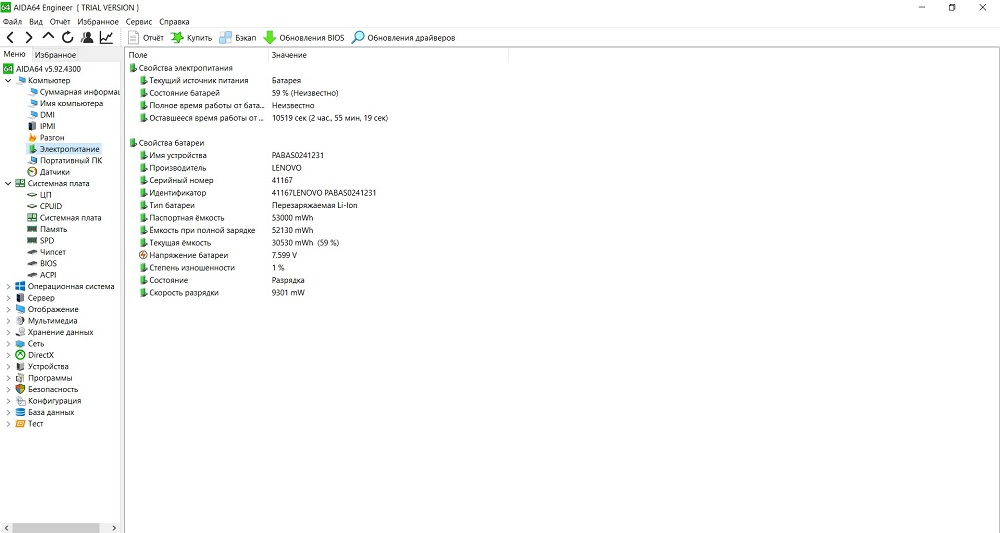This screenshot has height=533, width=1000.
Task: Select Портативный ПК tree item
Action: (65, 161)
